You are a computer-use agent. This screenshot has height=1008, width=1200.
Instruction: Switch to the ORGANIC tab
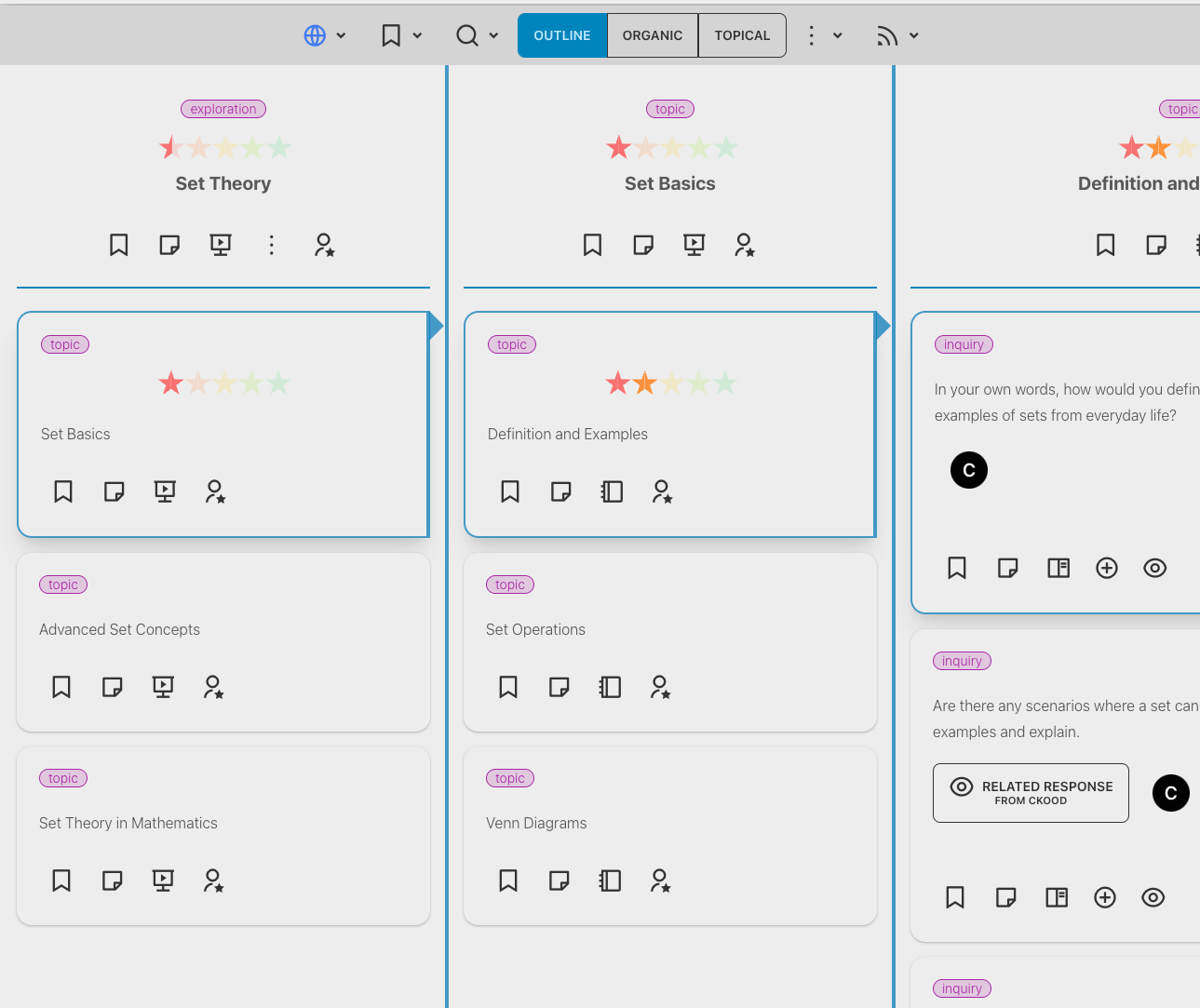[x=652, y=34]
